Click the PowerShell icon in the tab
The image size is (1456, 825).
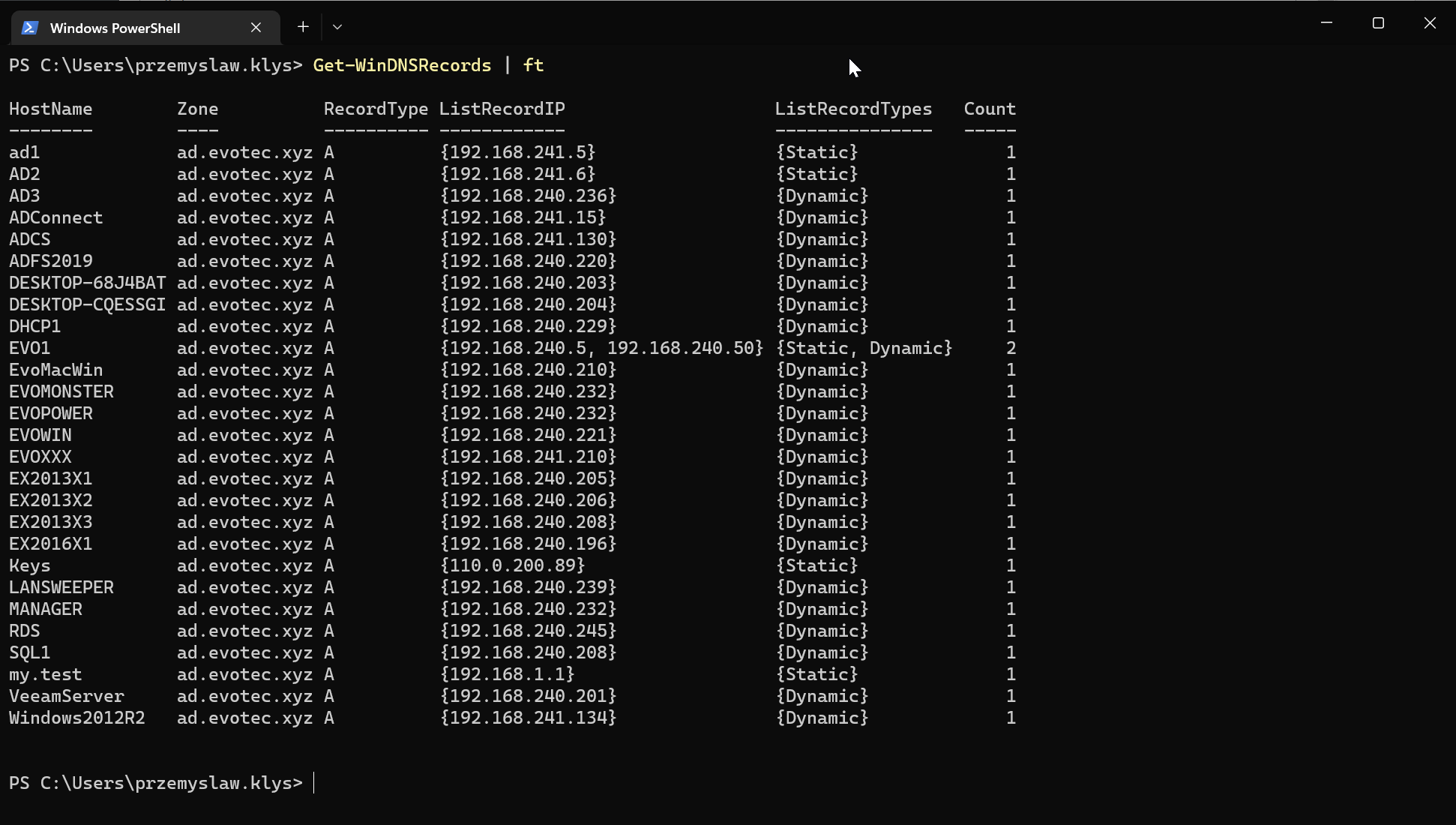30,28
